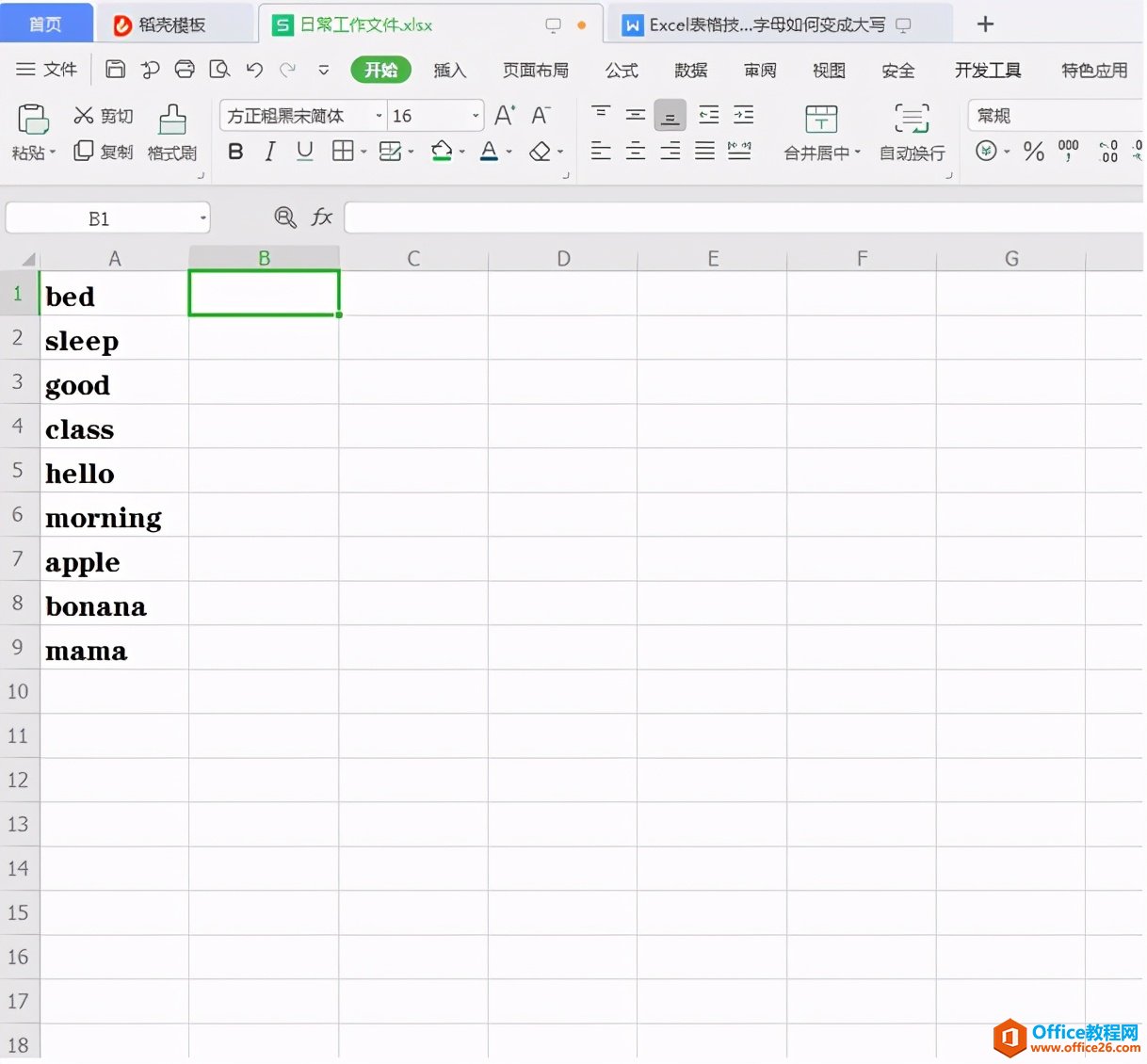Open font name dropdown 方正粗黑宋简体
The width and height of the screenshot is (1147, 1064).
tap(380, 116)
